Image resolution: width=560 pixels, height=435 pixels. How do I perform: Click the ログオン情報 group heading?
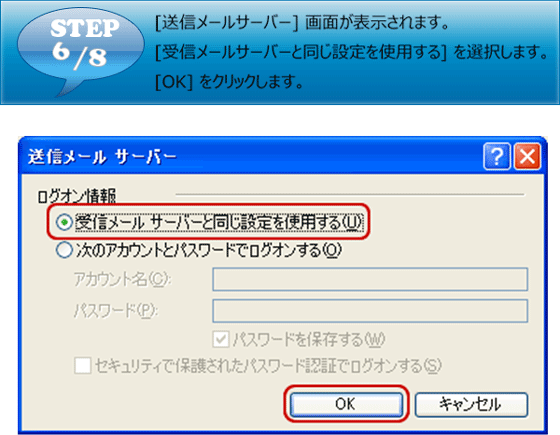tap(77, 196)
